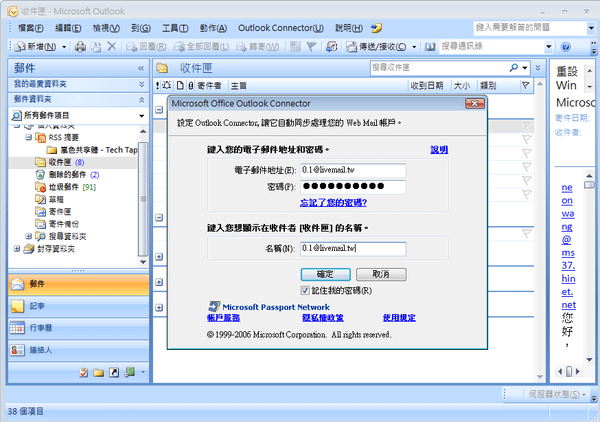Open the Server Status dropdown in status bar
The height and width of the screenshot is (422, 600).
coord(557,394)
